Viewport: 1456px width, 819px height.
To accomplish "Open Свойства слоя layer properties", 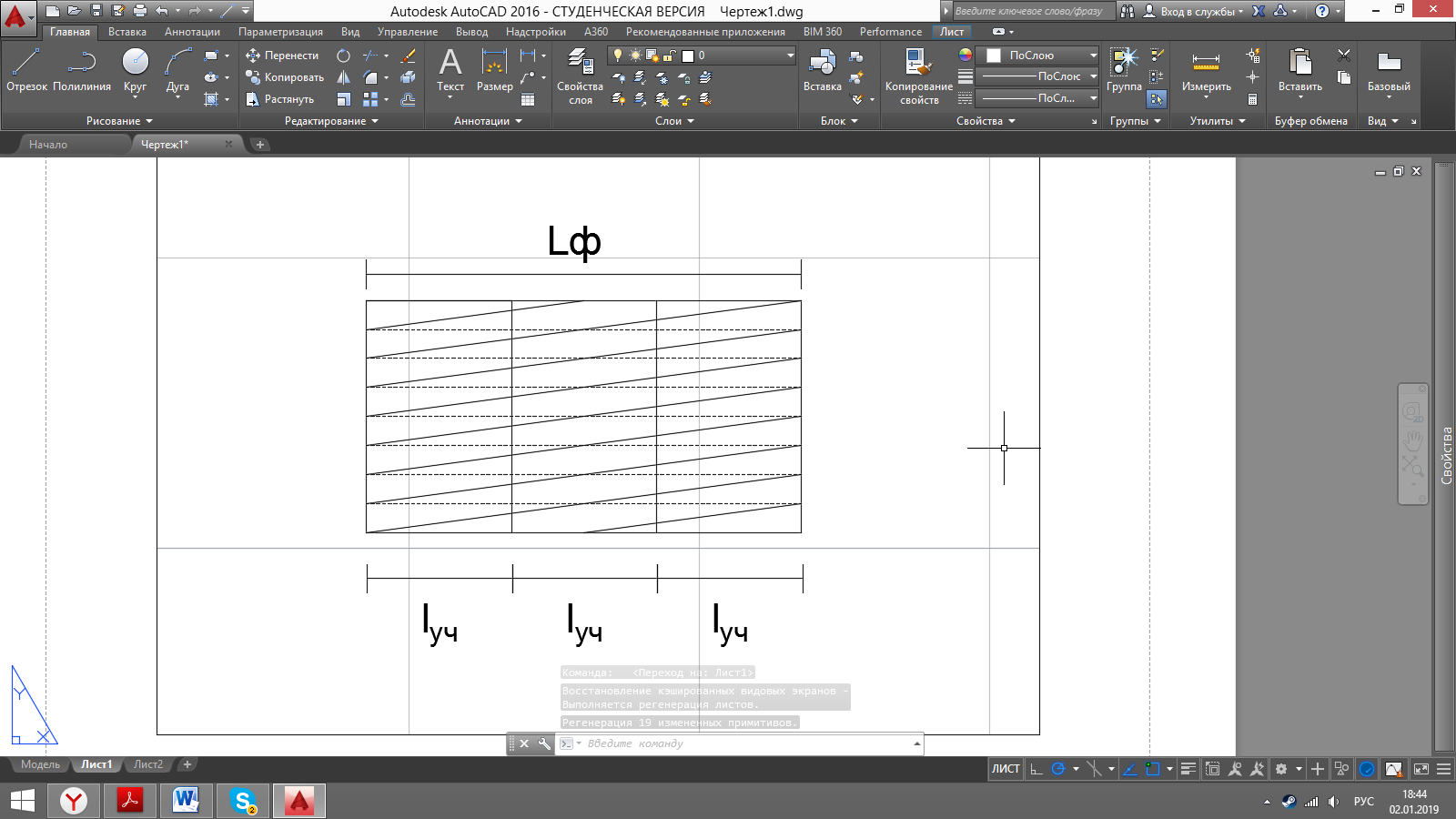I will click(x=580, y=77).
